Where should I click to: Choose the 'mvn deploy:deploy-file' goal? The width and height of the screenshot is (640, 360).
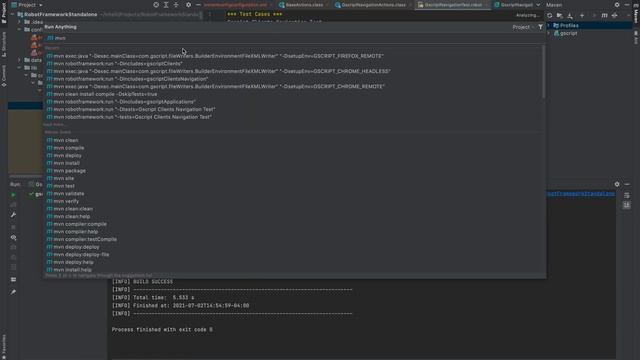point(78,254)
